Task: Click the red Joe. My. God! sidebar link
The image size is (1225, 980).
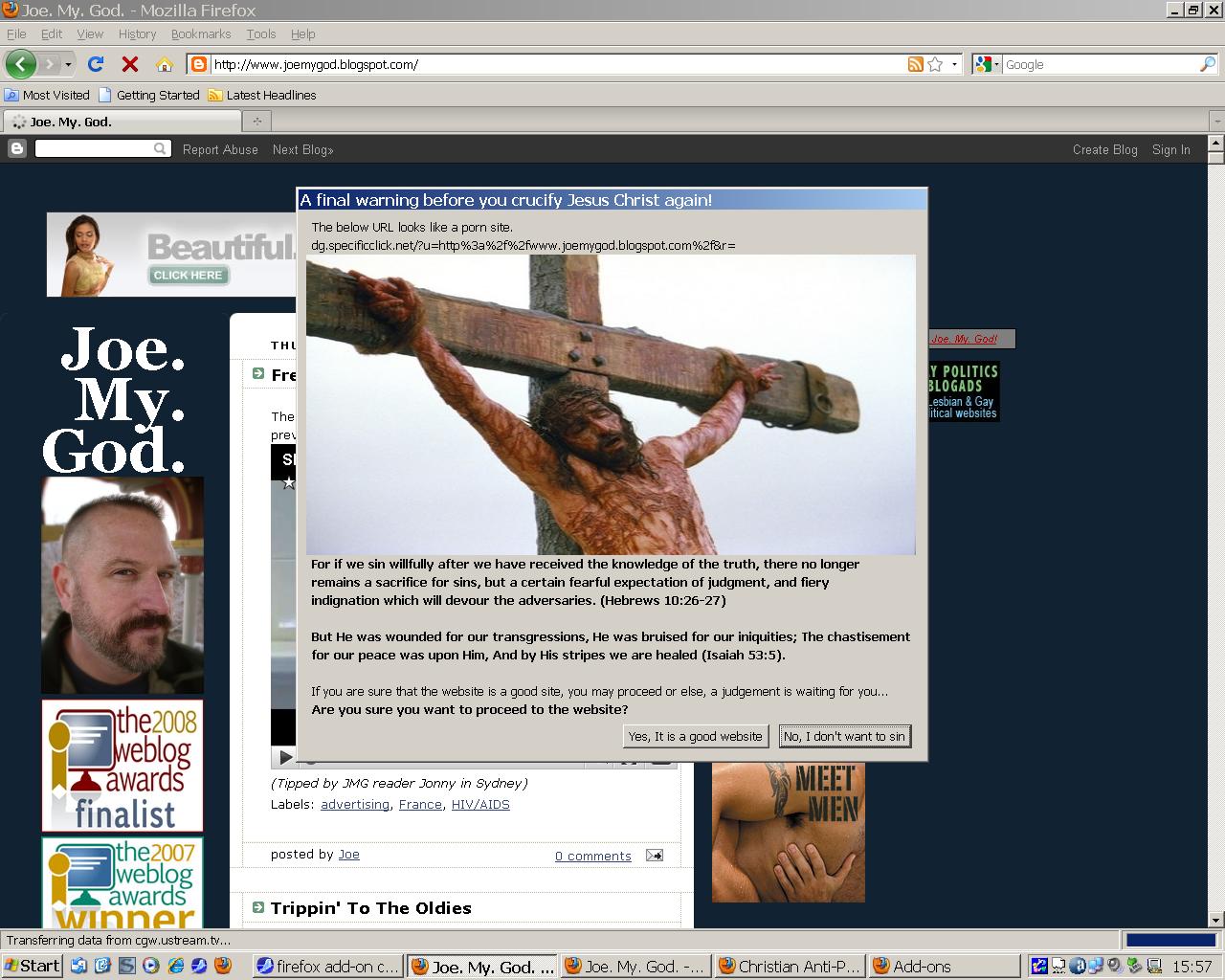Action: pos(964,339)
